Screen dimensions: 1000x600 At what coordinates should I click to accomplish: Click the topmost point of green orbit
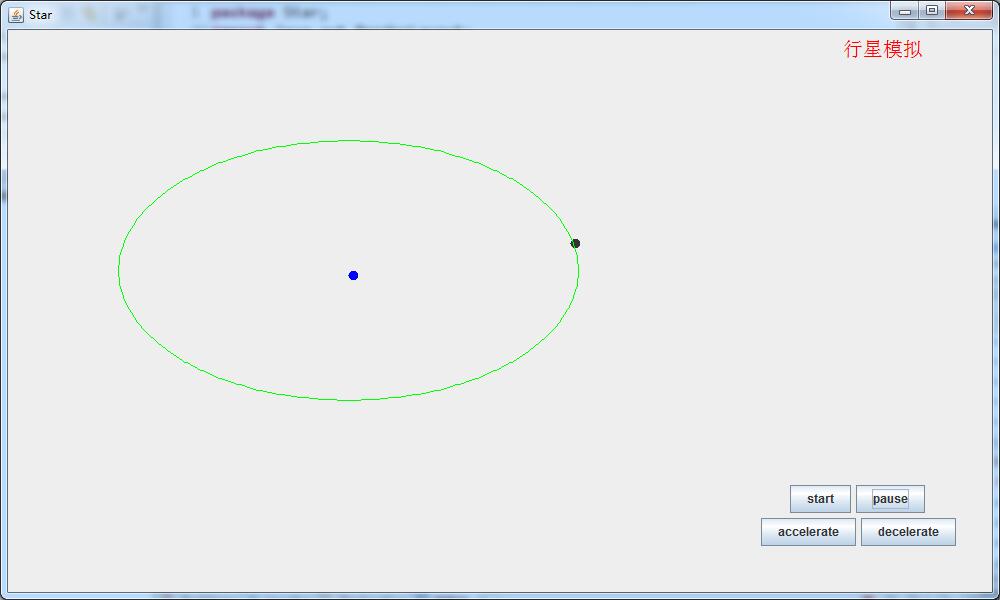pos(348,141)
